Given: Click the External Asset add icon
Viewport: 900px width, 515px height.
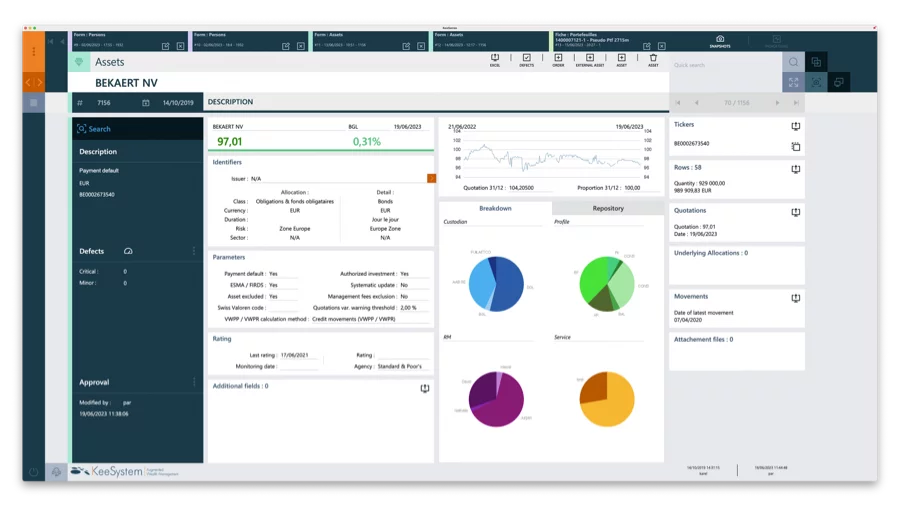Looking at the screenshot, I should pos(590,59).
